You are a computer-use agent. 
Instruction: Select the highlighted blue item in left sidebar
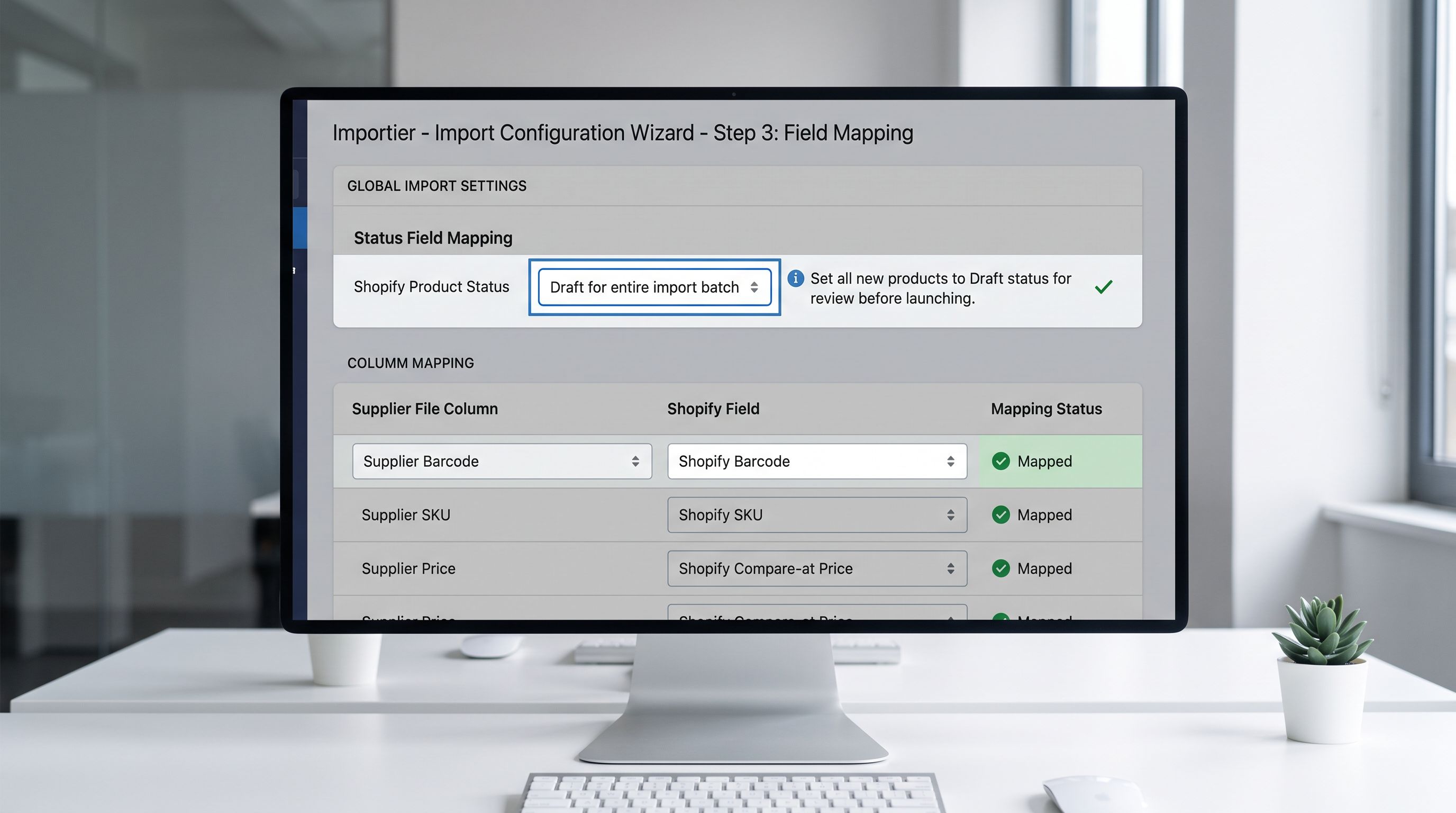click(300, 228)
